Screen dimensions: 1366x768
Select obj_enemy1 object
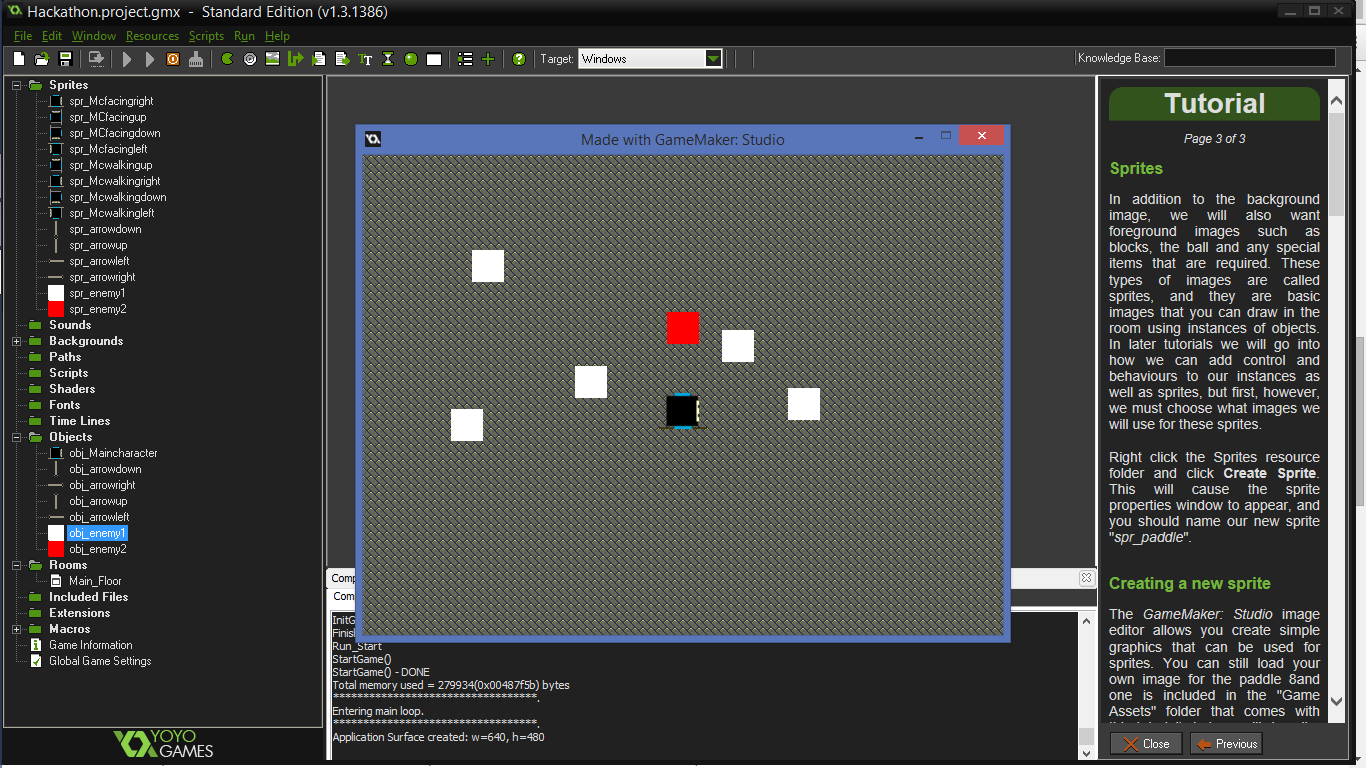pyautogui.click(x=97, y=533)
